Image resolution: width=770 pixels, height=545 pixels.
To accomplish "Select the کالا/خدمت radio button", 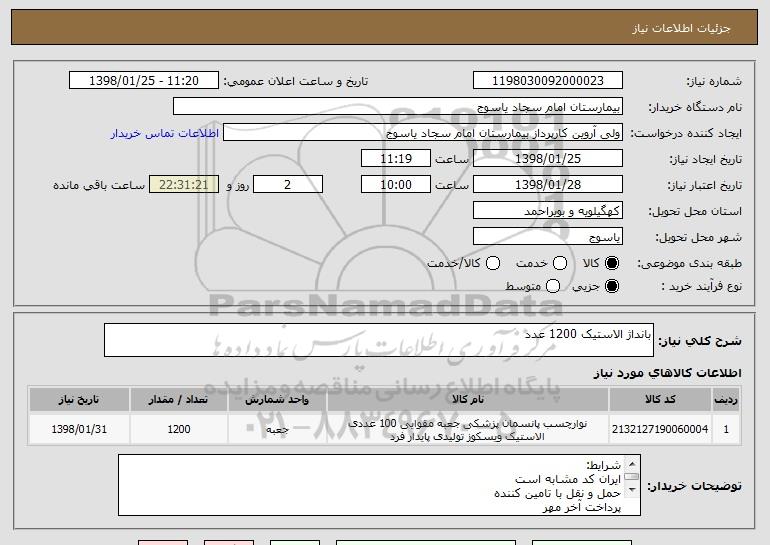I will click(x=493, y=263).
